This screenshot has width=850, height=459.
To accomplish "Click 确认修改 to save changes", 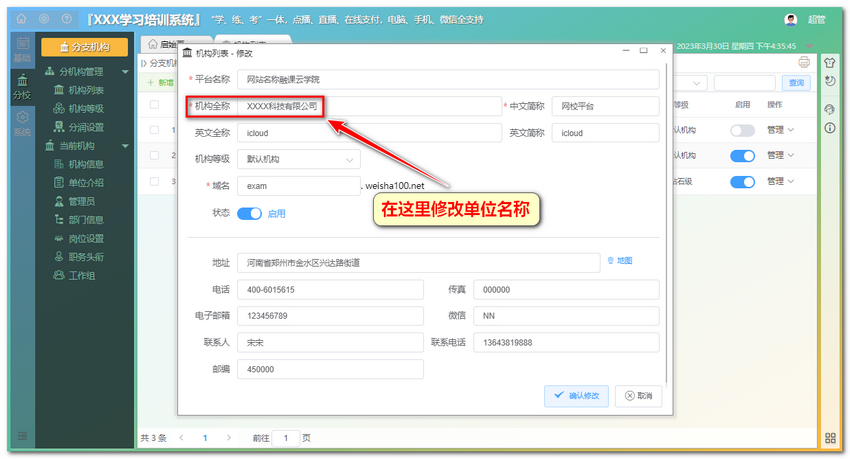I will click(x=576, y=396).
